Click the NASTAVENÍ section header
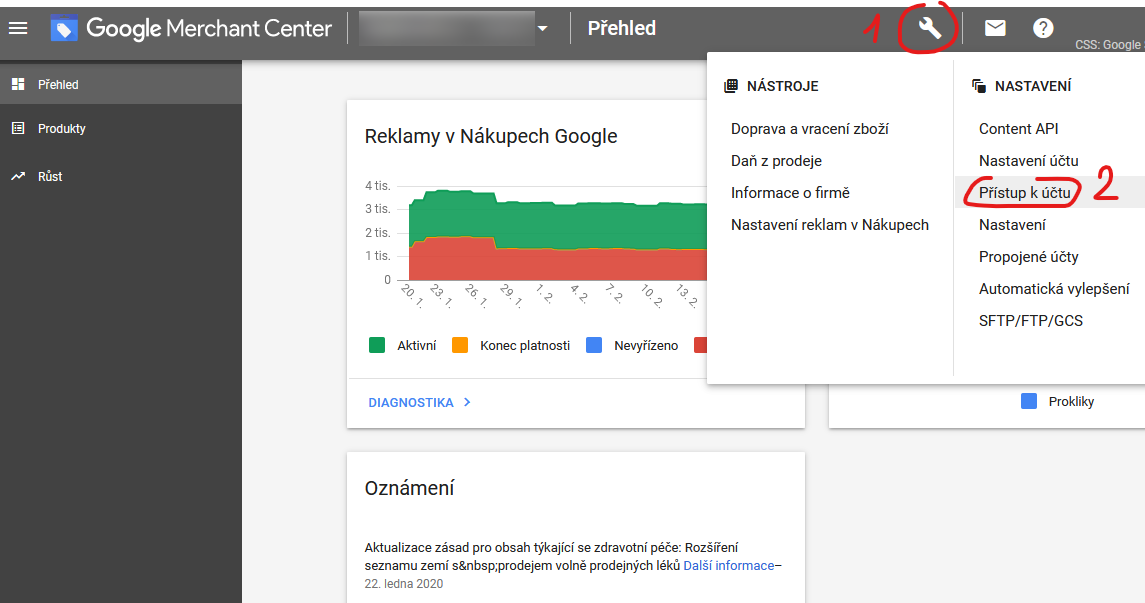The height and width of the screenshot is (603, 1145). [x=1033, y=86]
